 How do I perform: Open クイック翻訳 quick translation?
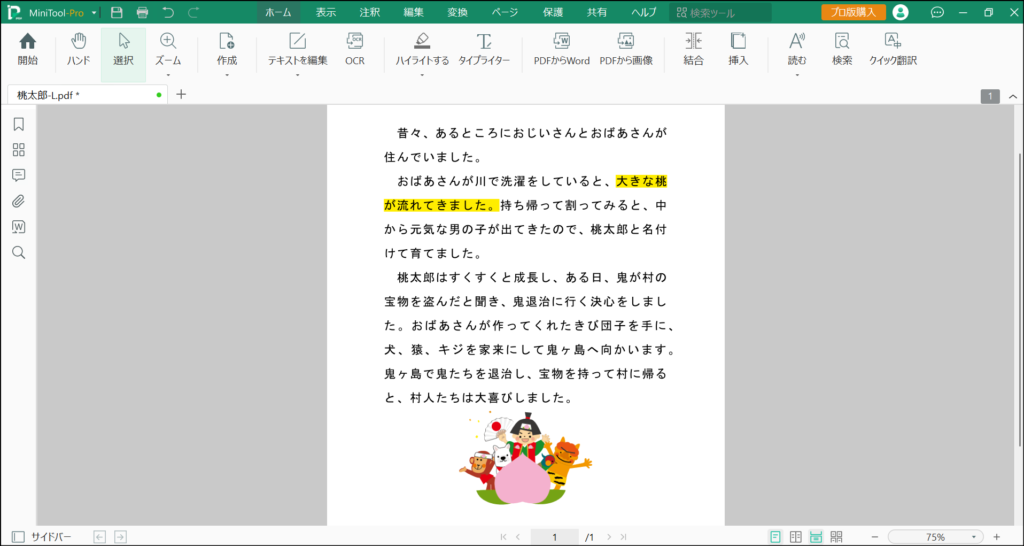(x=893, y=50)
